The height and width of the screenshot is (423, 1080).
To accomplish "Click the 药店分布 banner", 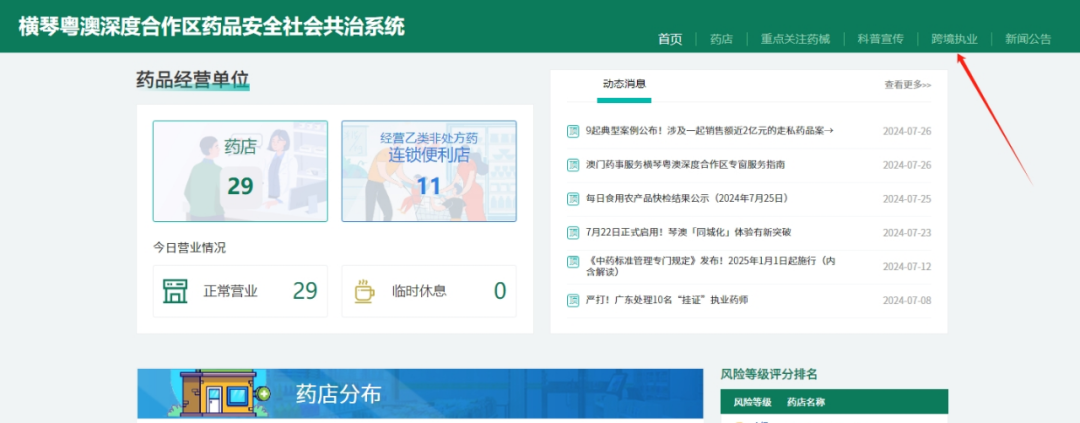I will [x=420, y=393].
